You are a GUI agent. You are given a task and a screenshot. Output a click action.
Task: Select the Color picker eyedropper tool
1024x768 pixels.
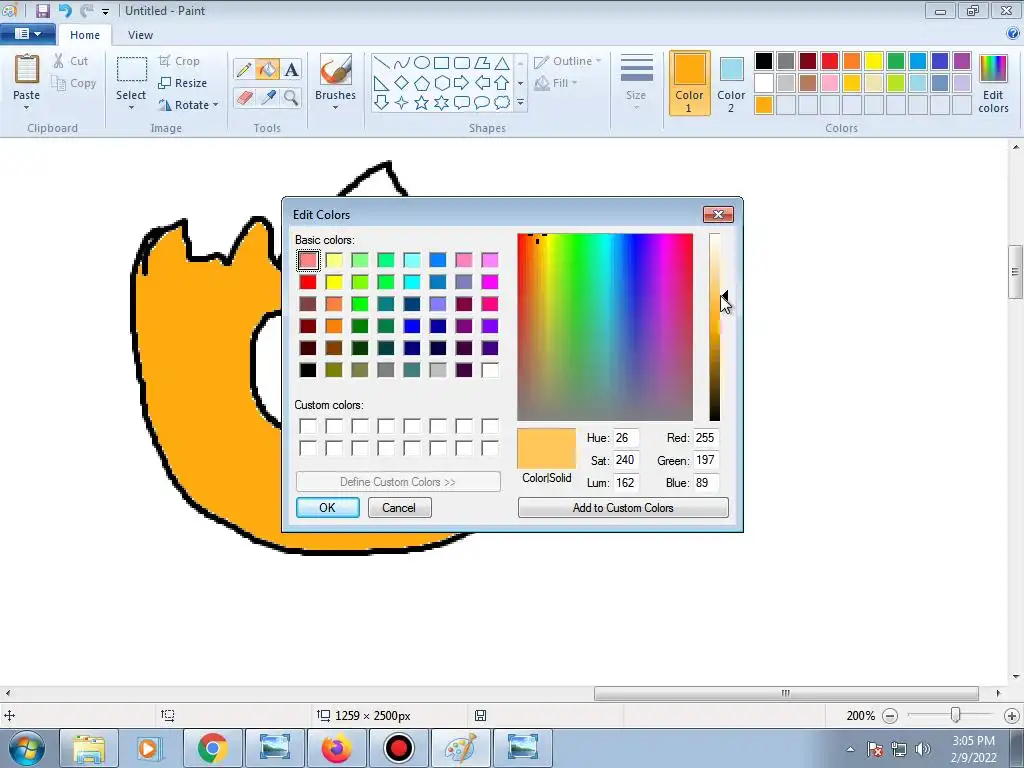coord(268,98)
